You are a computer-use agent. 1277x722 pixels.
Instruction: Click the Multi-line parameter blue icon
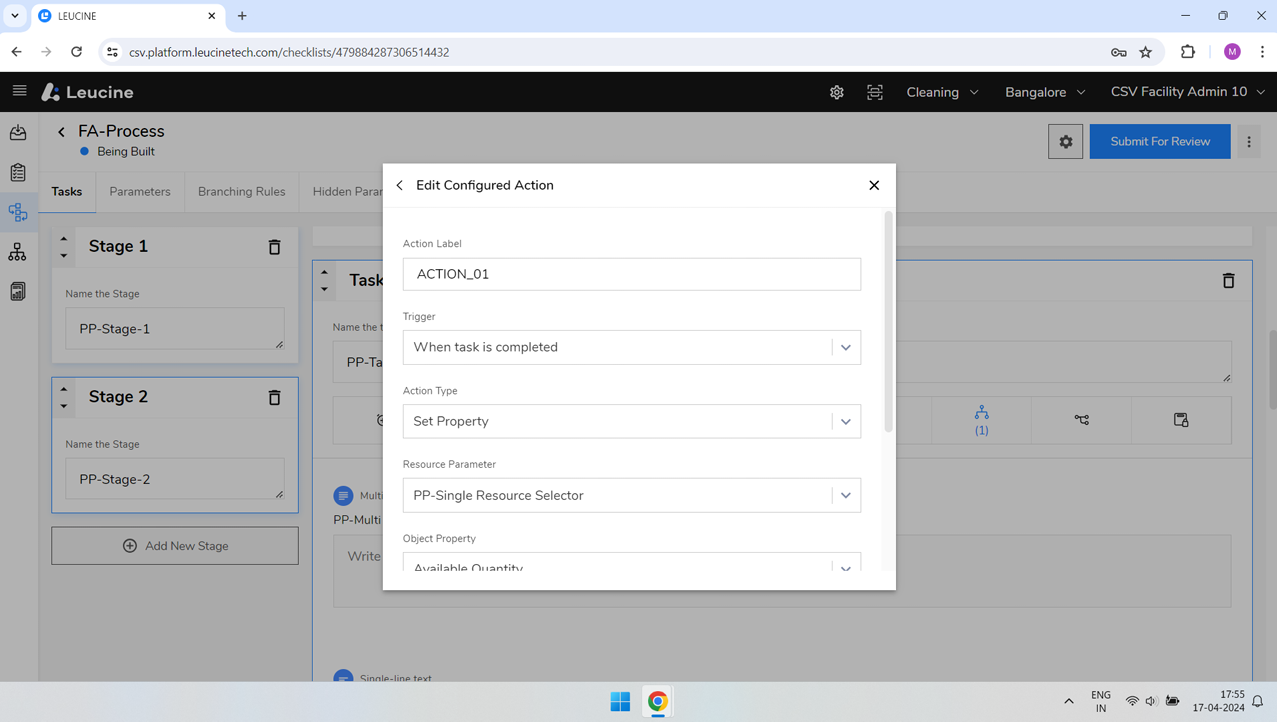(x=343, y=496)
